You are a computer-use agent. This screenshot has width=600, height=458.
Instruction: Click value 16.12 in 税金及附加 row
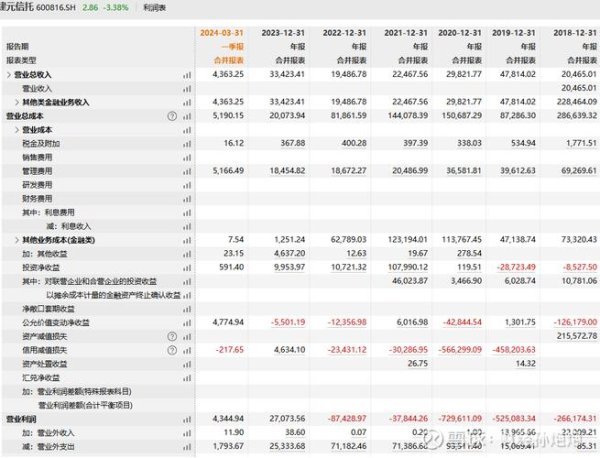[234, 143]
